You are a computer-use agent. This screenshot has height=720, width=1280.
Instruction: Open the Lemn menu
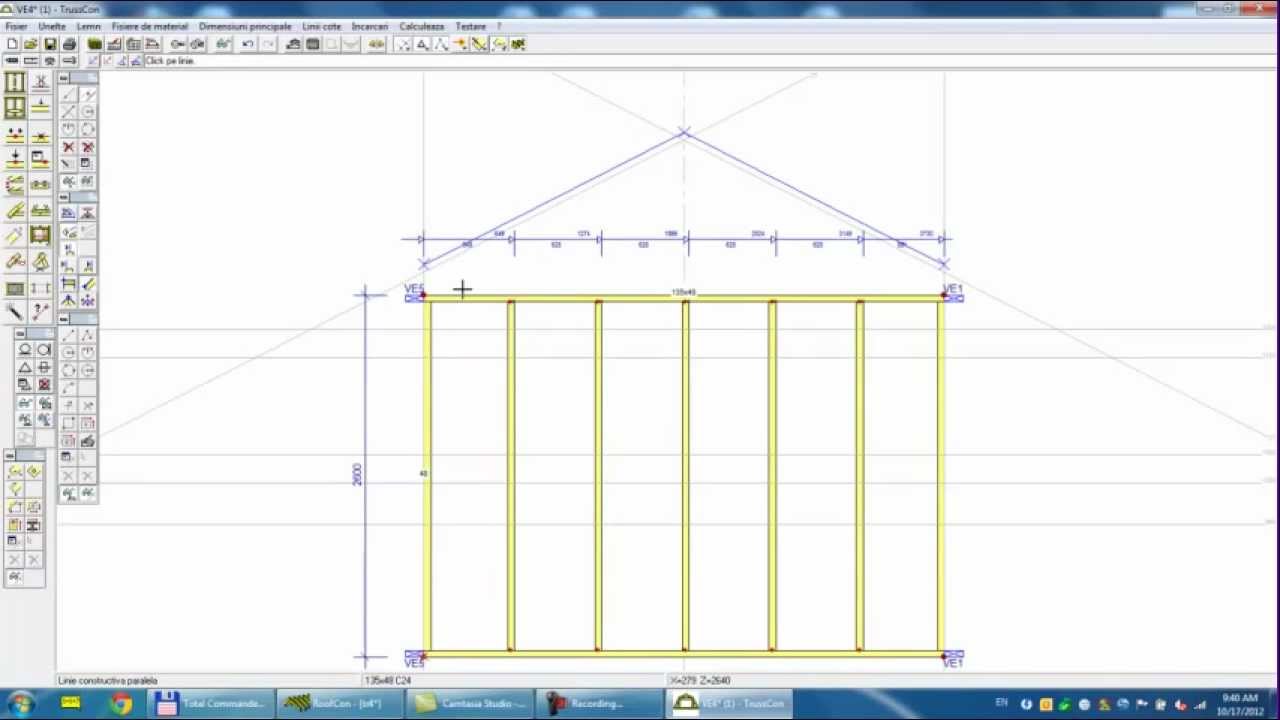(x=88, y=26)
